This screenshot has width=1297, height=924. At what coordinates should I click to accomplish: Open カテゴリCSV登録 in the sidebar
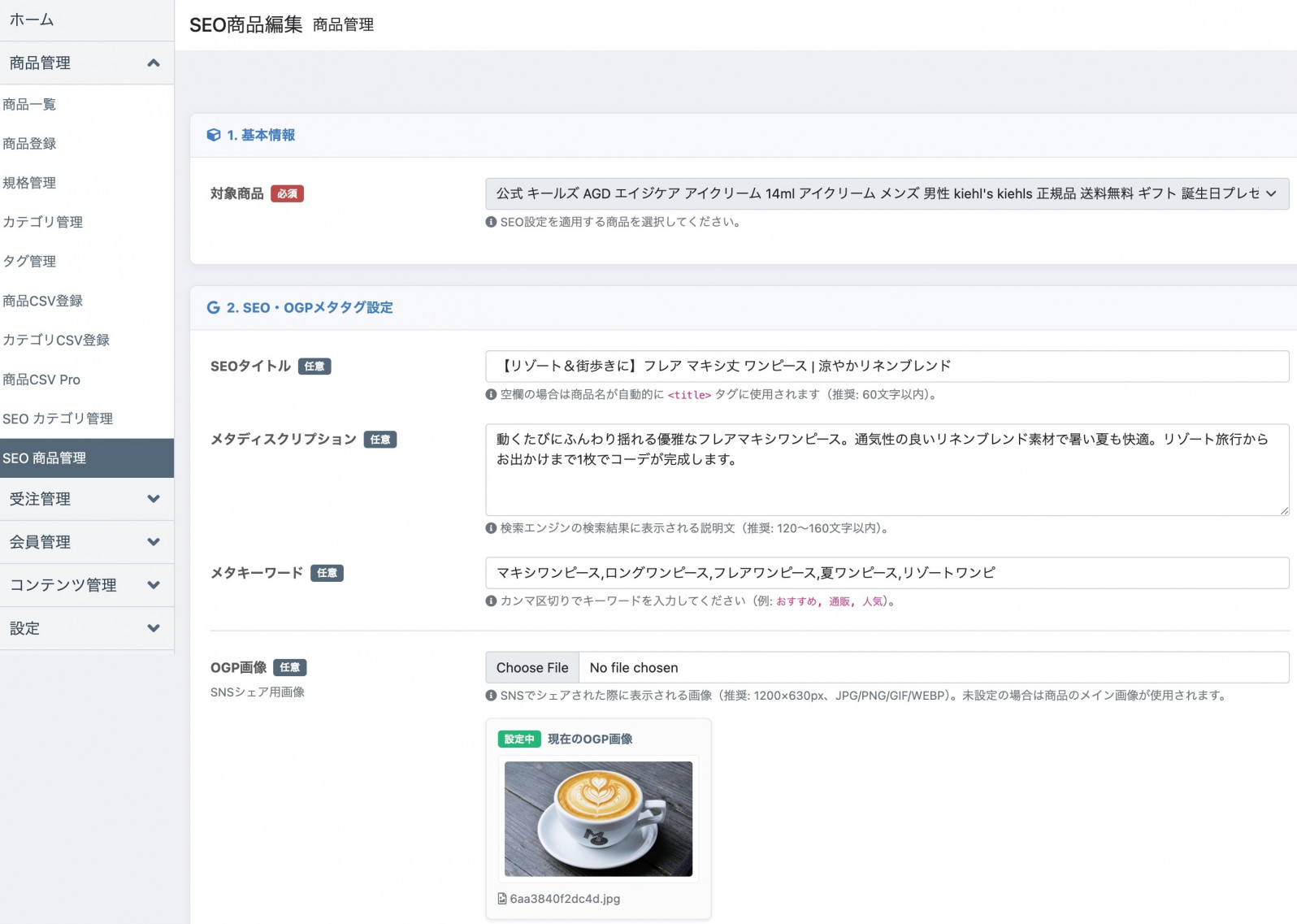tap(87, 340)
